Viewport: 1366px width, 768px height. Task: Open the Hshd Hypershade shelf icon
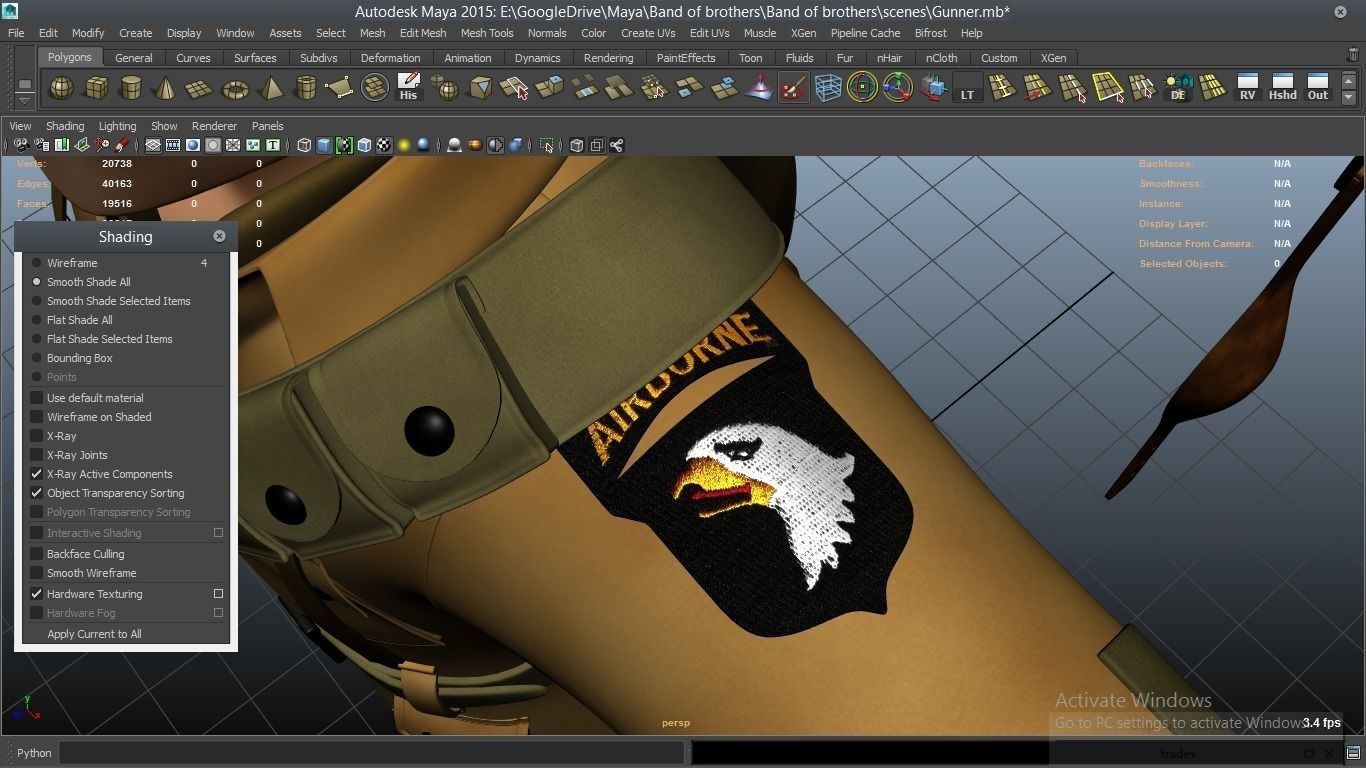click(1282, 88)
